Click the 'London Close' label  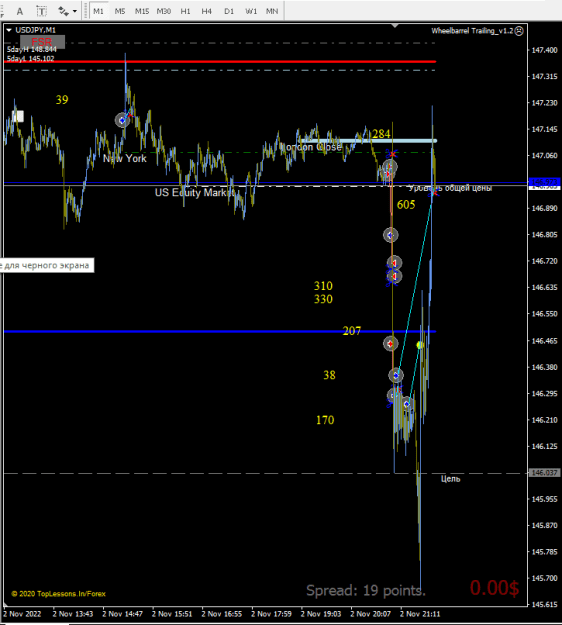point(312,147)
